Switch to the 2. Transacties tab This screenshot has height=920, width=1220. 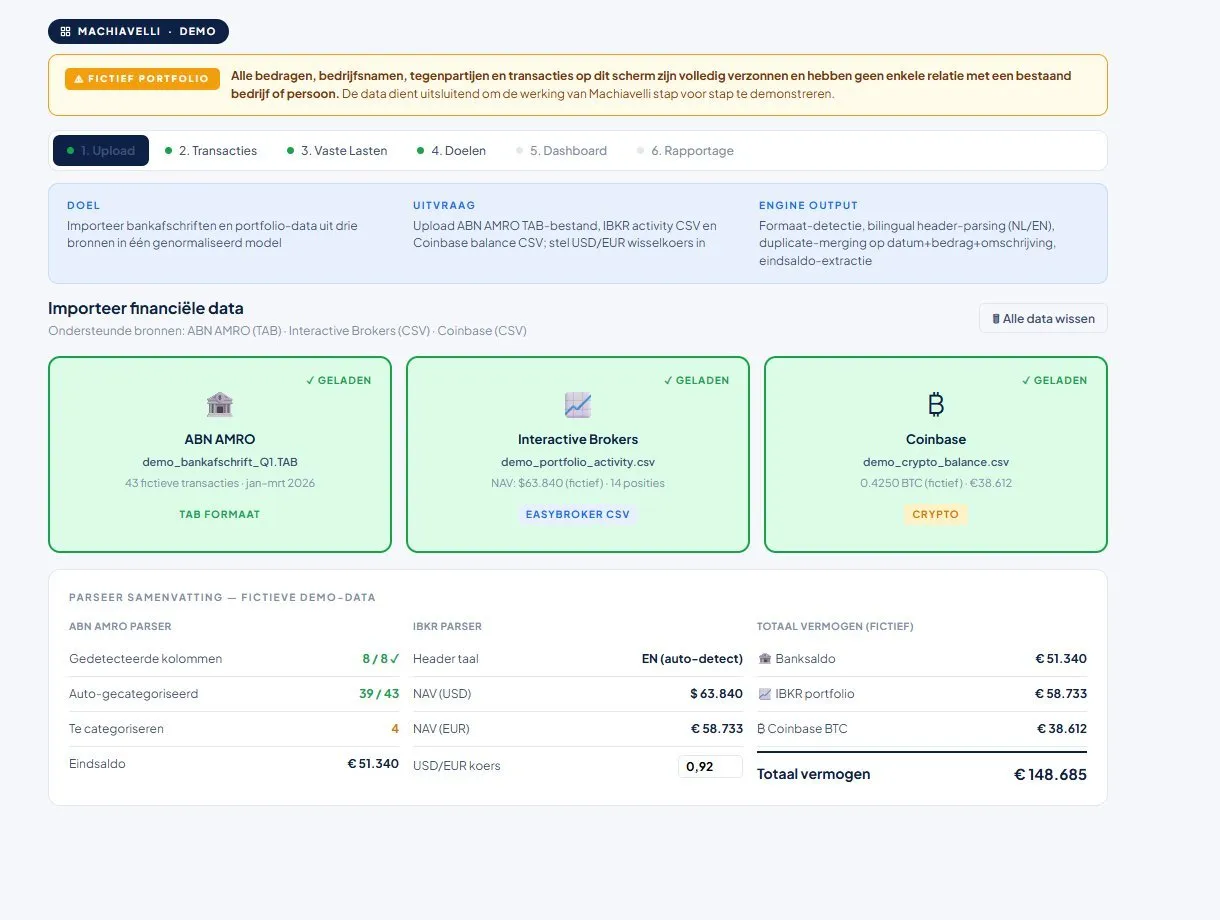[x=211, y=151]
